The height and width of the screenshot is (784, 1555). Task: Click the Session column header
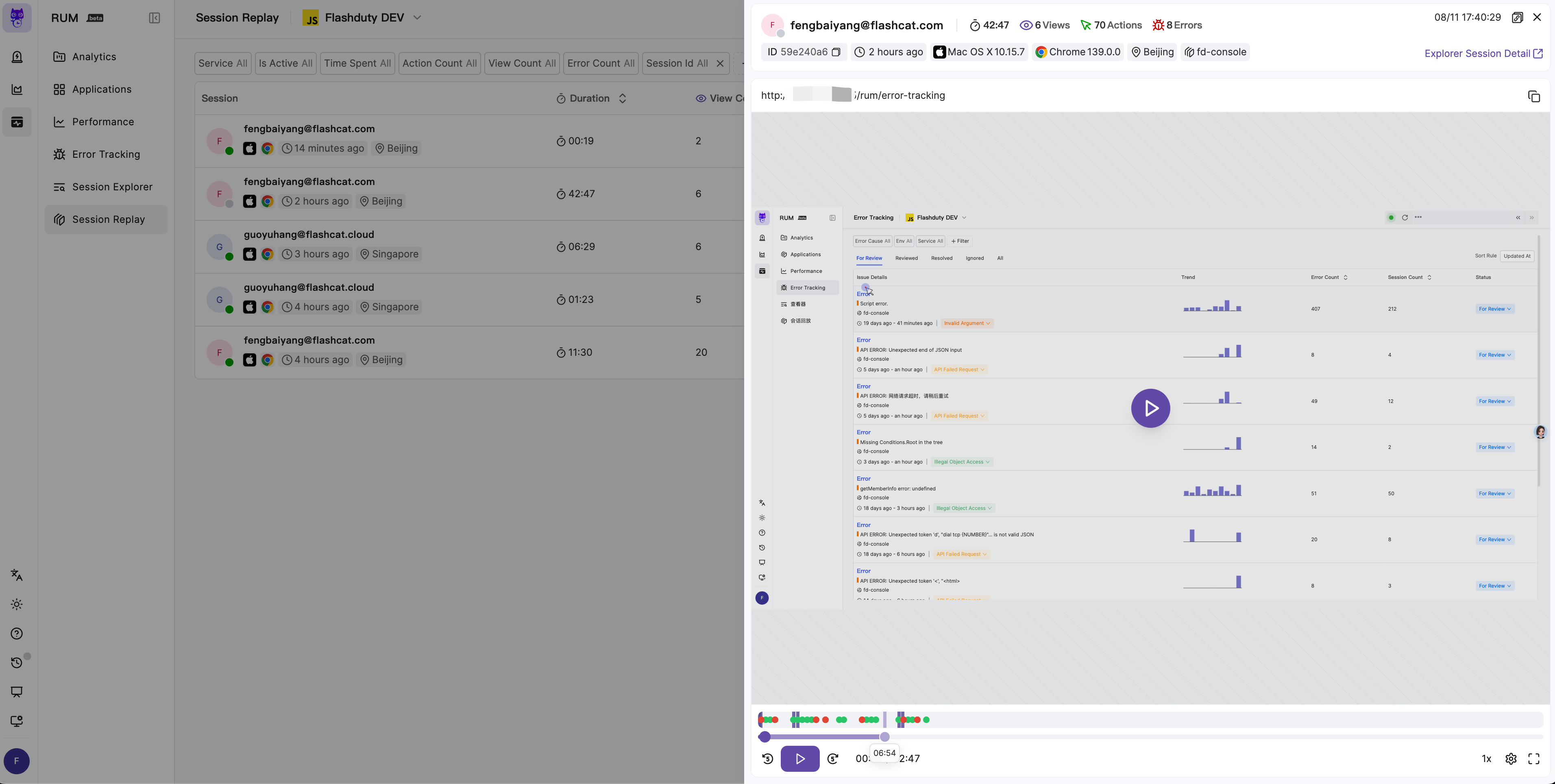220,98
